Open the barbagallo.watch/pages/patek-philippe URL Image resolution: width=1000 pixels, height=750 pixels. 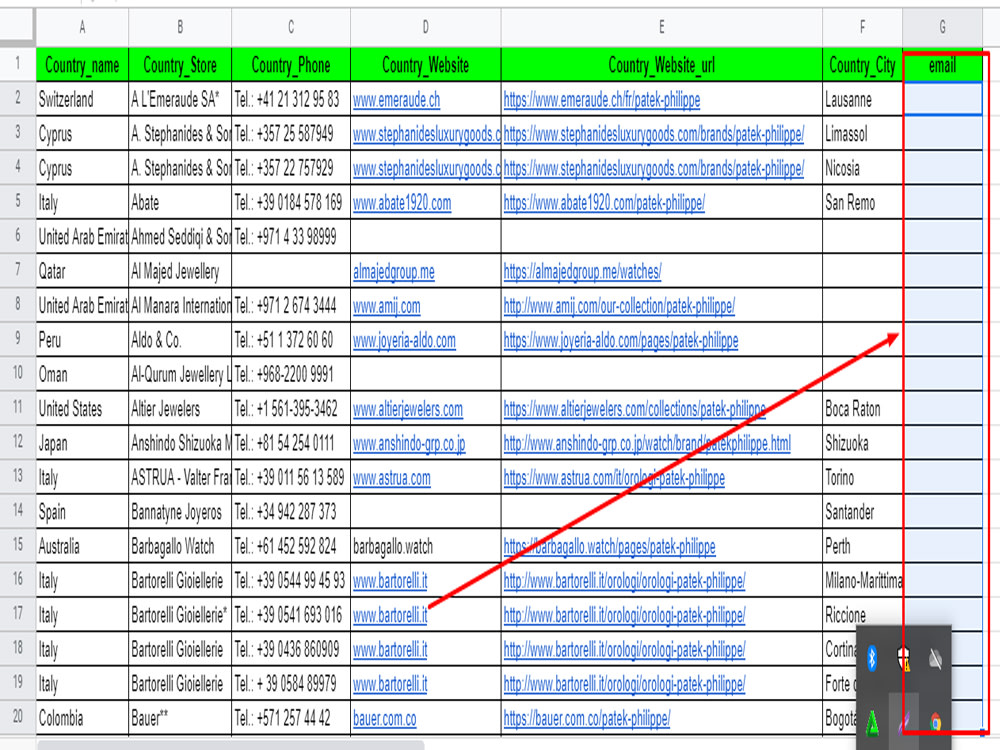click(x=609, y=547)
